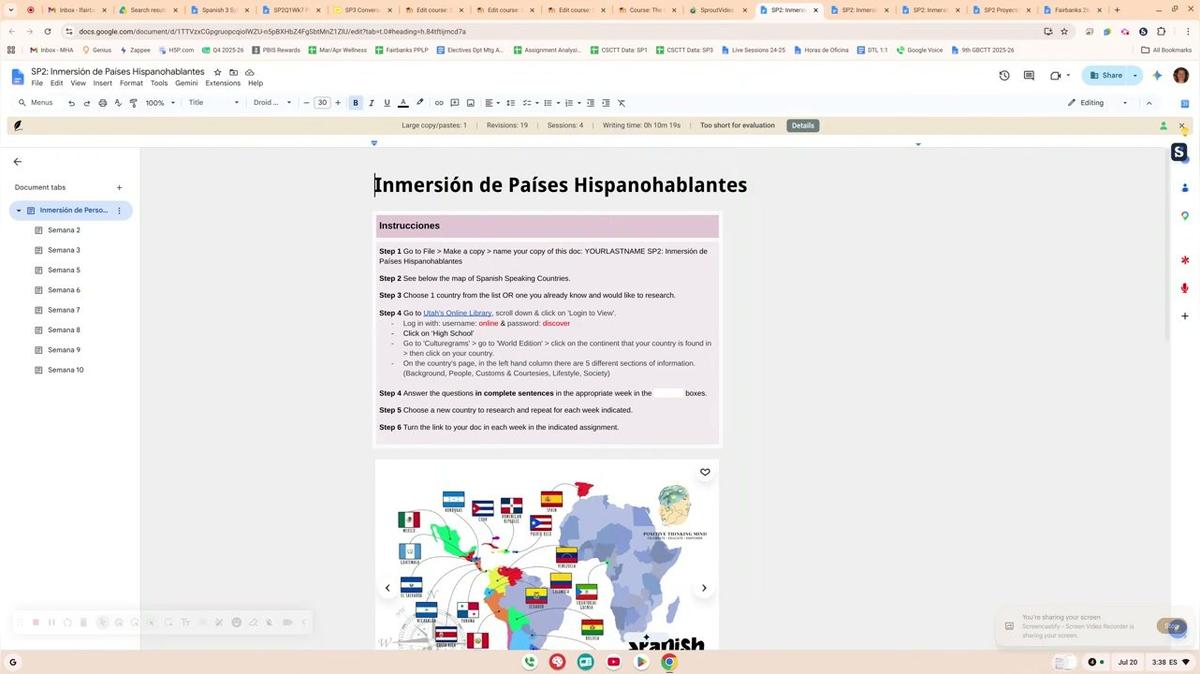Activate the paint format roller

133,103
